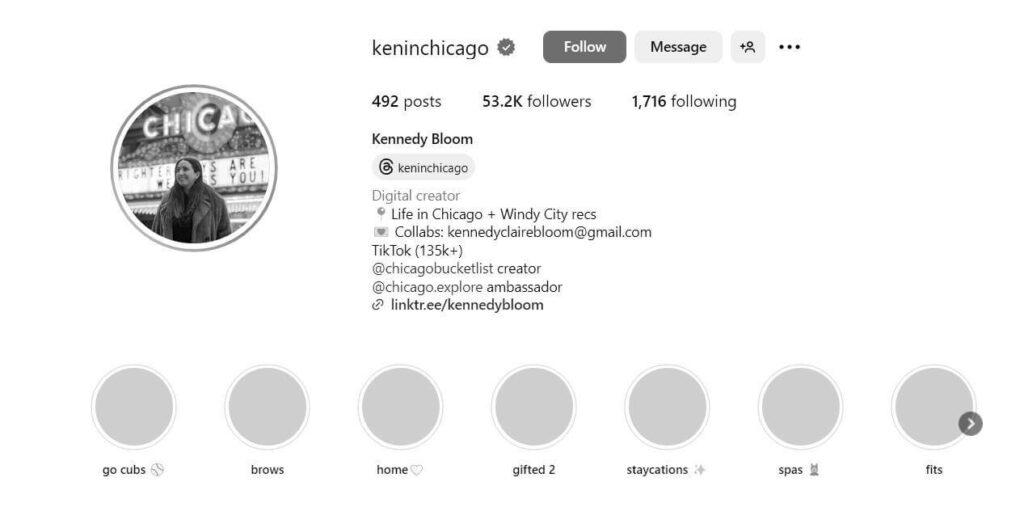The height and width of the screenshot is (524, 1024).
Task: Open the add similar accounts icon button
Action: (x=748, y=47)
